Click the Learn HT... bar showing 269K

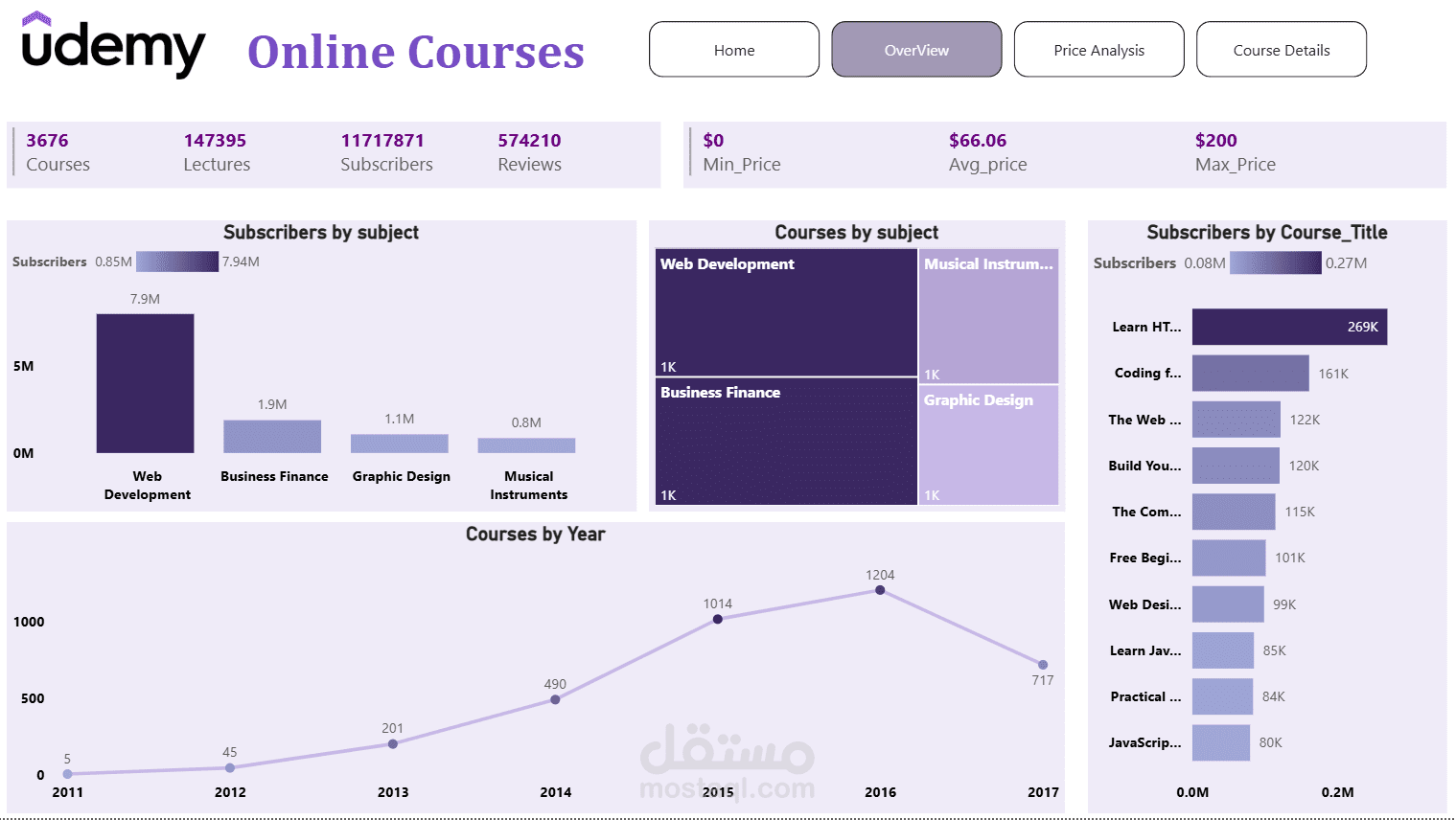coord(1289,327)
